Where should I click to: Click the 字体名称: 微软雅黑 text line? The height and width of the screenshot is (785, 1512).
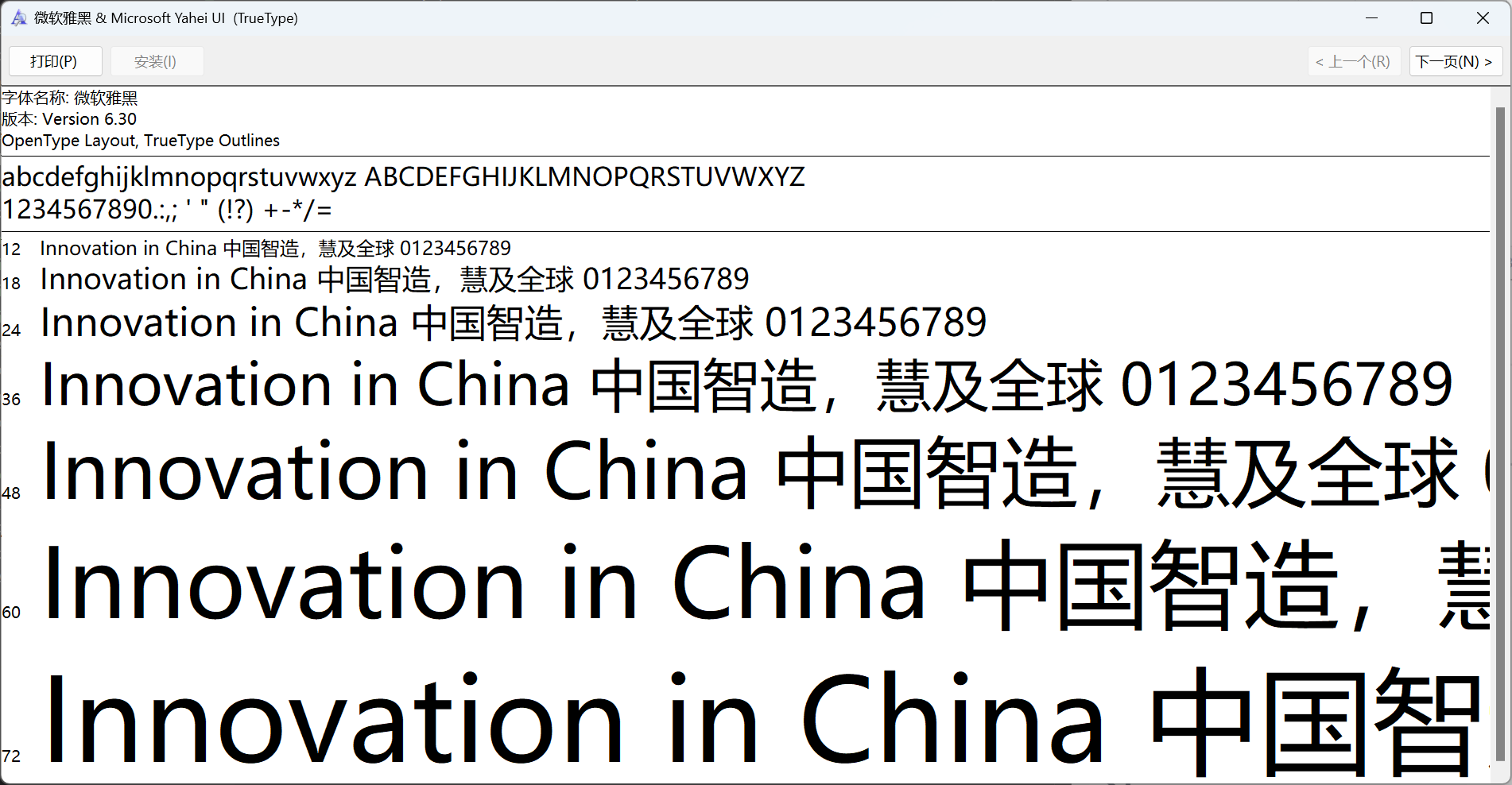coord(70,98)
